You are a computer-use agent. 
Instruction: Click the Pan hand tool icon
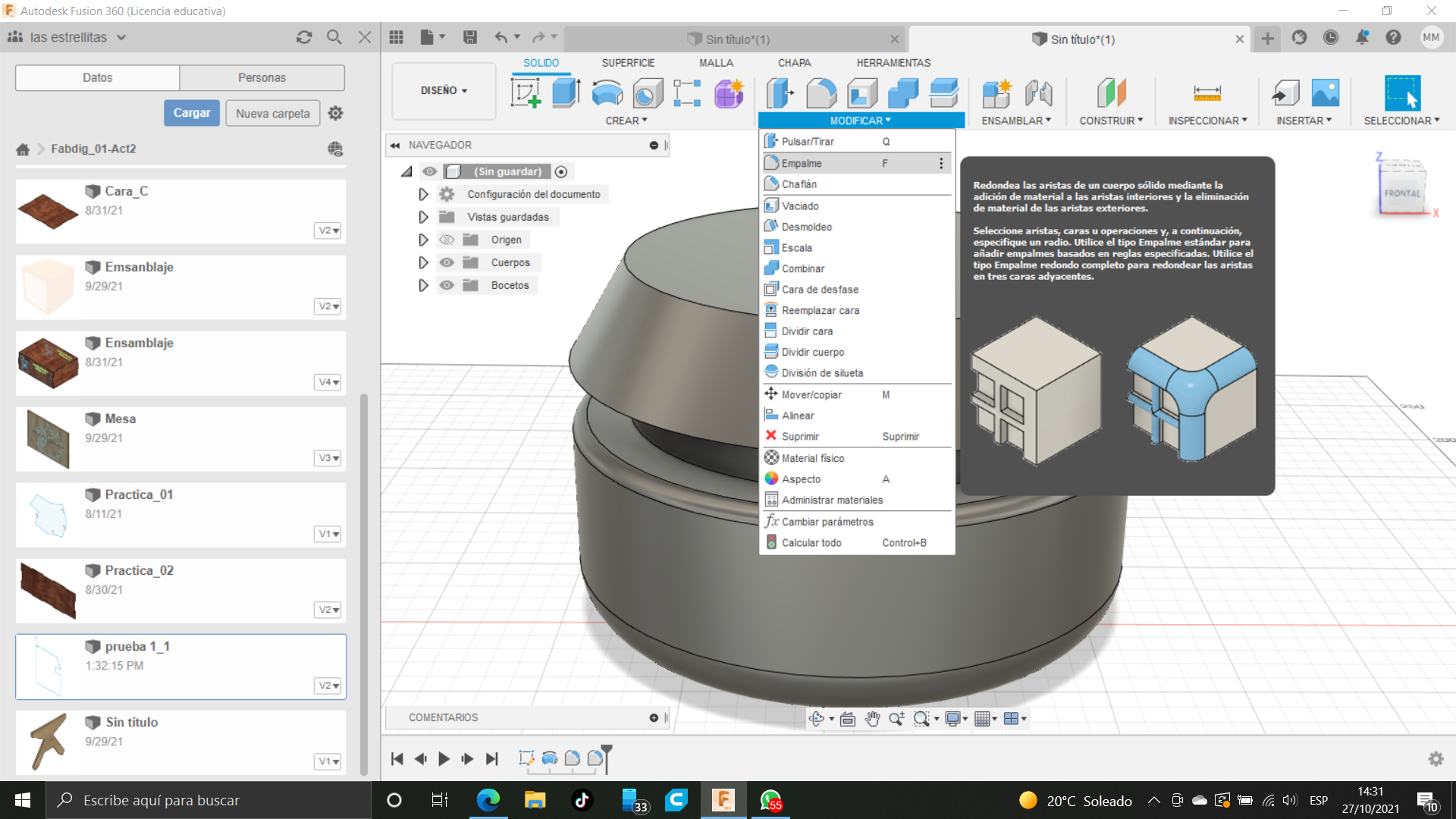[872, 719]
